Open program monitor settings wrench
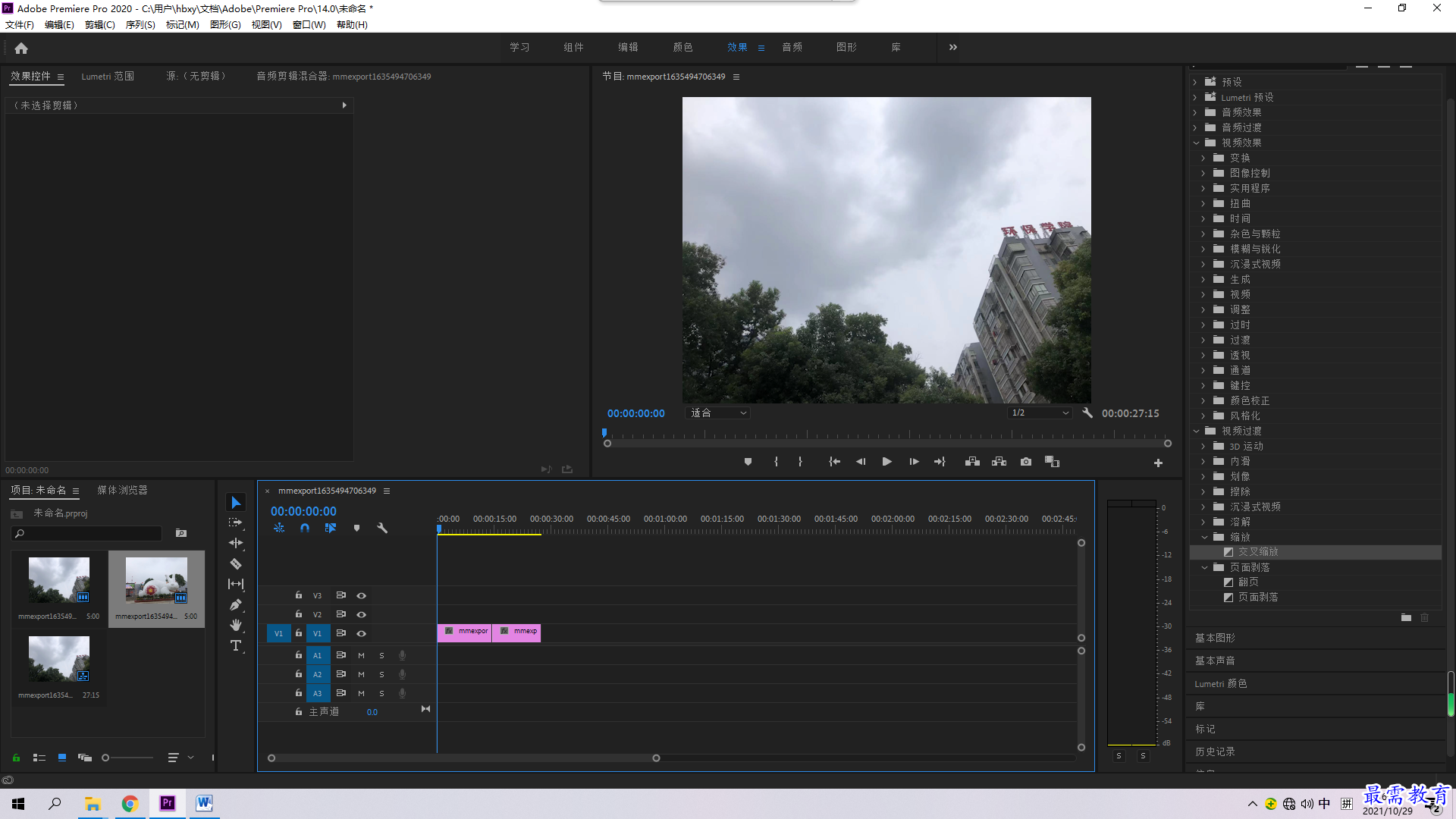The height and width of the screenshot is (819, 1456). (1087, 413)
